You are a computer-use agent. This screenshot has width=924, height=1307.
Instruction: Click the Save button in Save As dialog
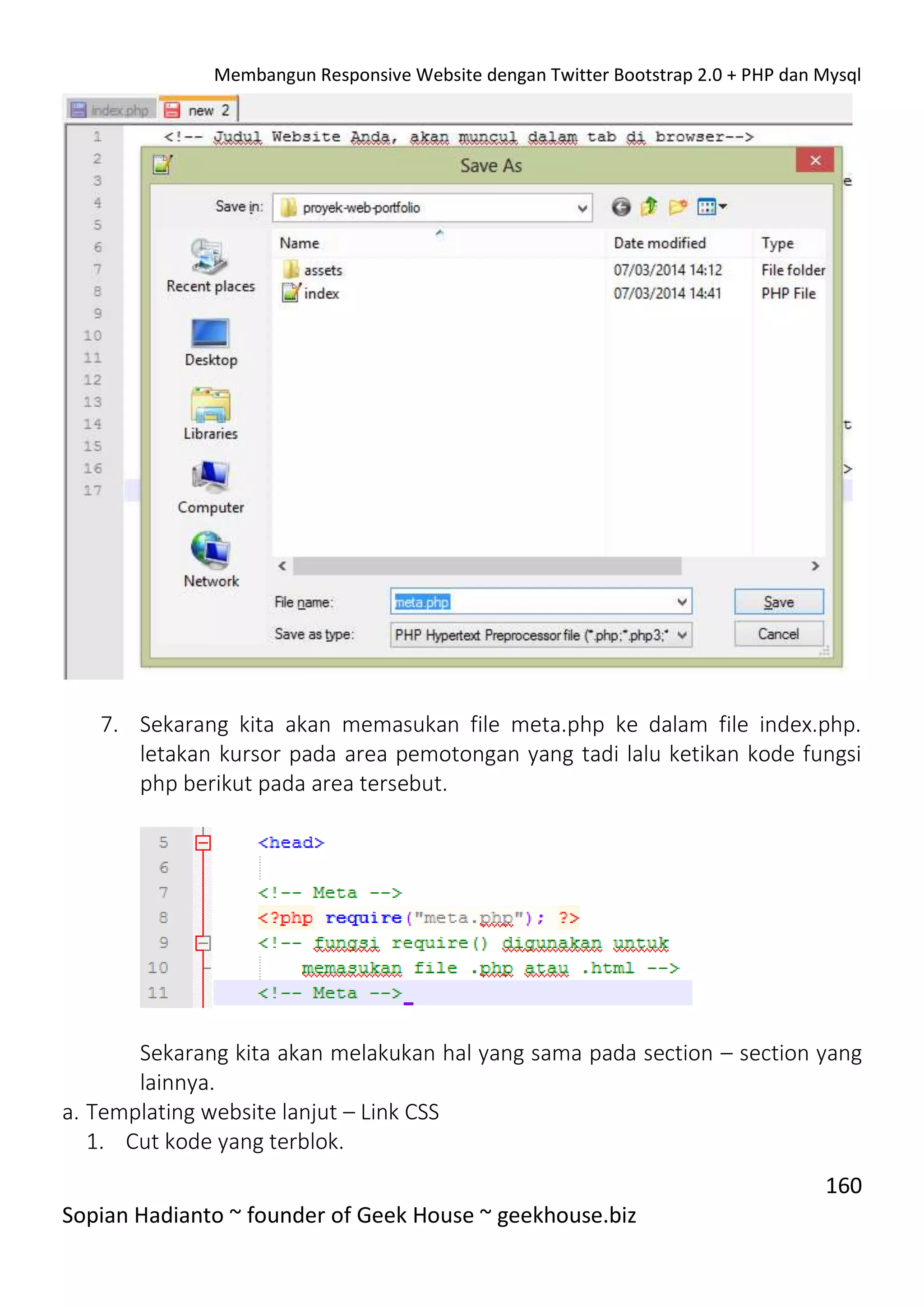pos(778,602)
